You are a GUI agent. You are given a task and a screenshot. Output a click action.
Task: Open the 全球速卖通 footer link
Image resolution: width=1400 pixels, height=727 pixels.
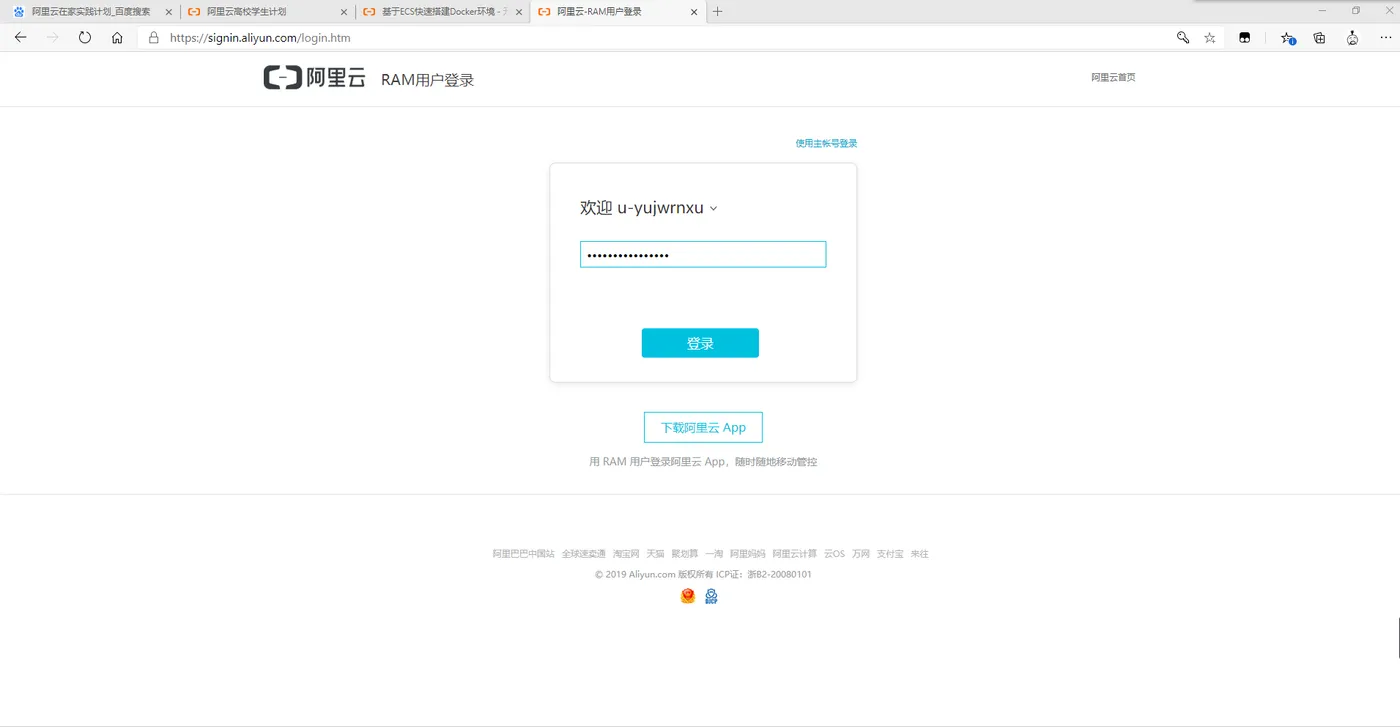(x=584, y=554)
